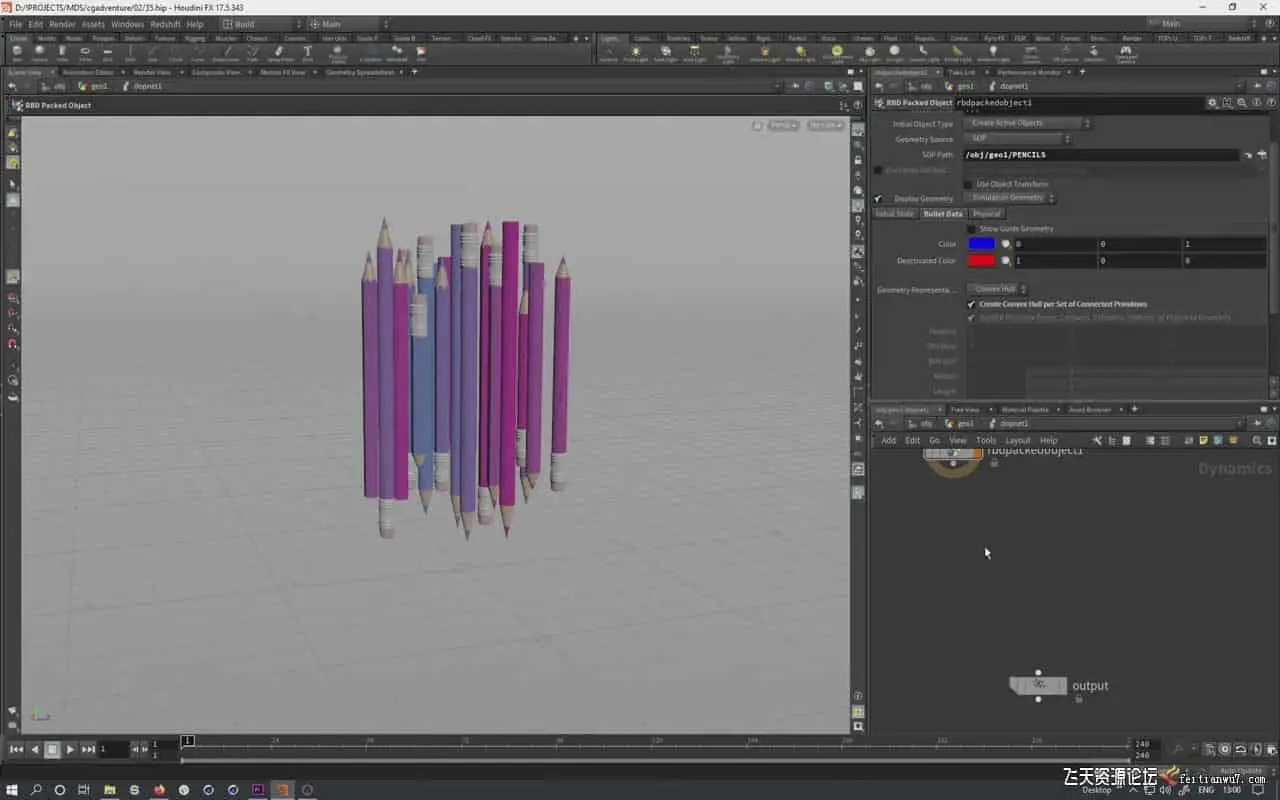The height and width of the screenshot is (800, 1280).
Task: Select the Gamepad Camera shelf tool
Action: [1126, 53]
